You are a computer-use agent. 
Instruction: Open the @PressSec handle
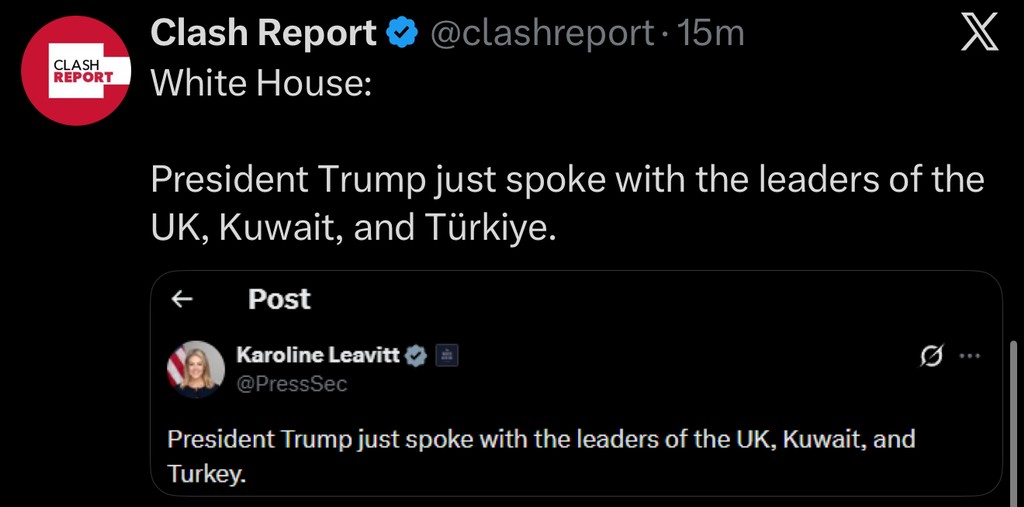[x=292, y=384]
